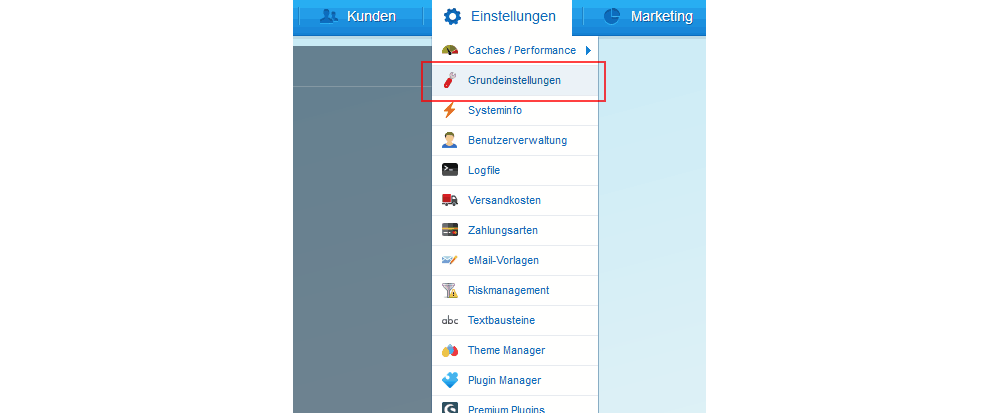Screen dimensions: 1000x413
Task: Click the Einstellungen gear icon
Action: [452, 17]
